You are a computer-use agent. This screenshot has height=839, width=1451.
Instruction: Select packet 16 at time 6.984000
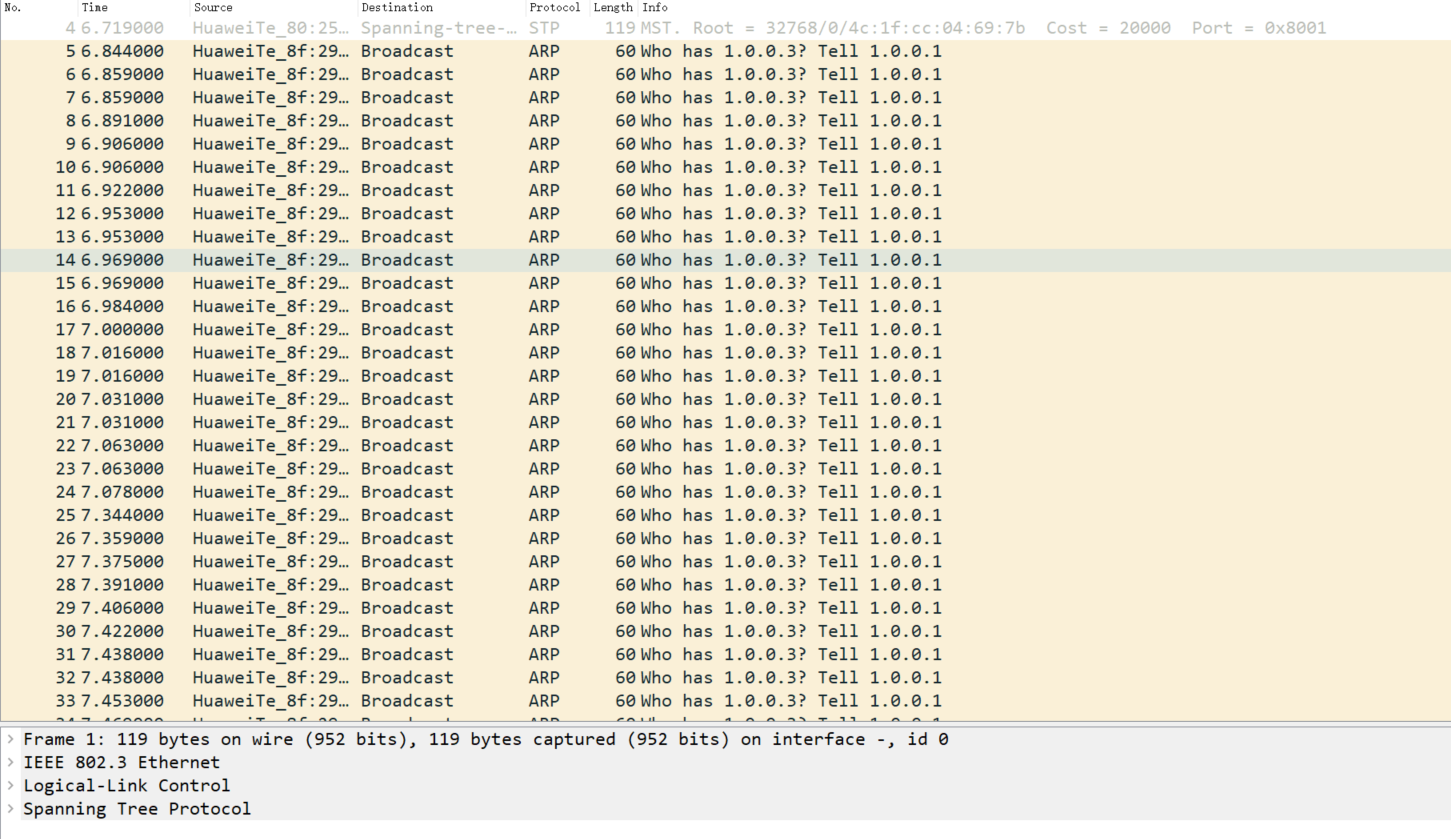click(x=725, y=306)
